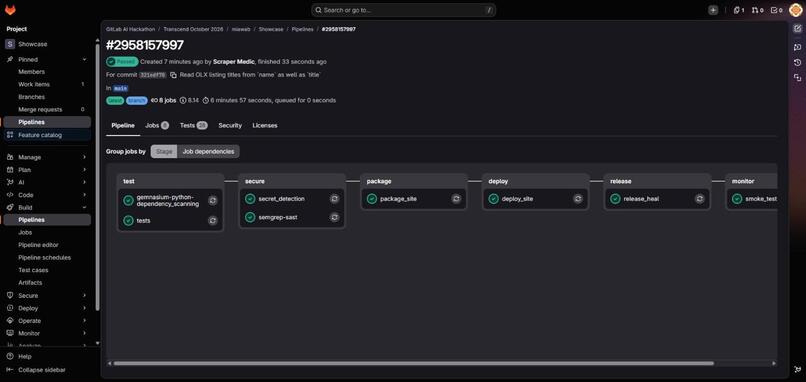Click the Pipelines breadcrumb link

pos(302,29)
